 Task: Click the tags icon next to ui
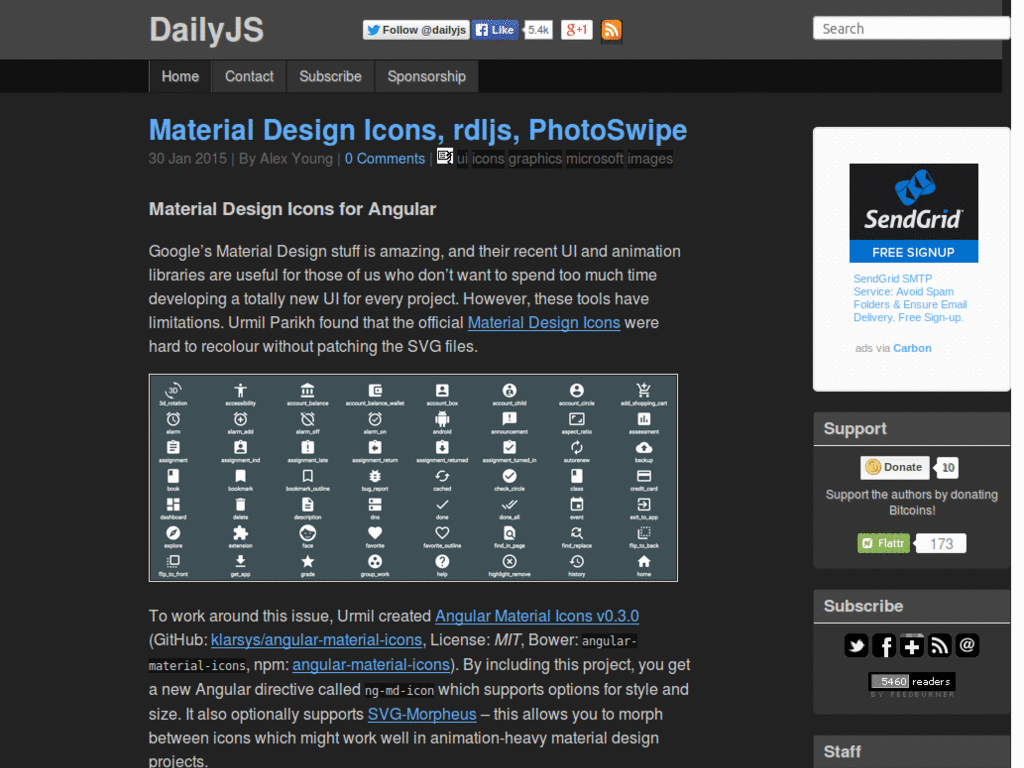coord(445,157)
